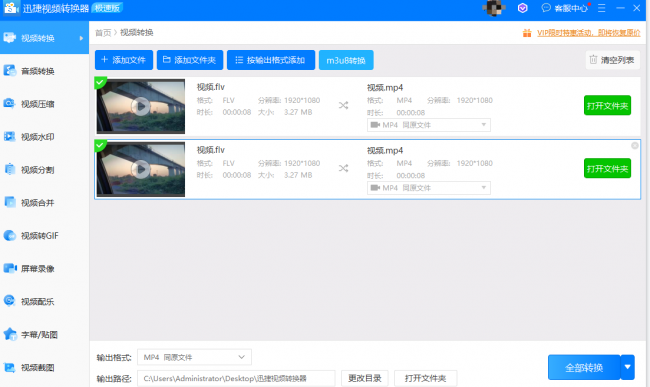Click the gift icon beside VIP promotion
Image resolution: width=650 pixels, height=387 pixels.
(527, 33)
